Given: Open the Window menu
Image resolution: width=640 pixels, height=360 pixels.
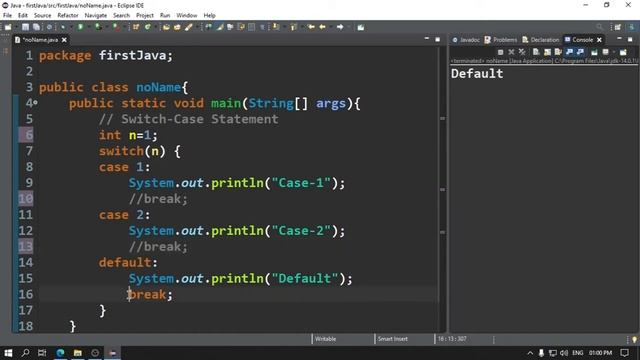Looking at the screenshot, I should (x=187, y=15).
